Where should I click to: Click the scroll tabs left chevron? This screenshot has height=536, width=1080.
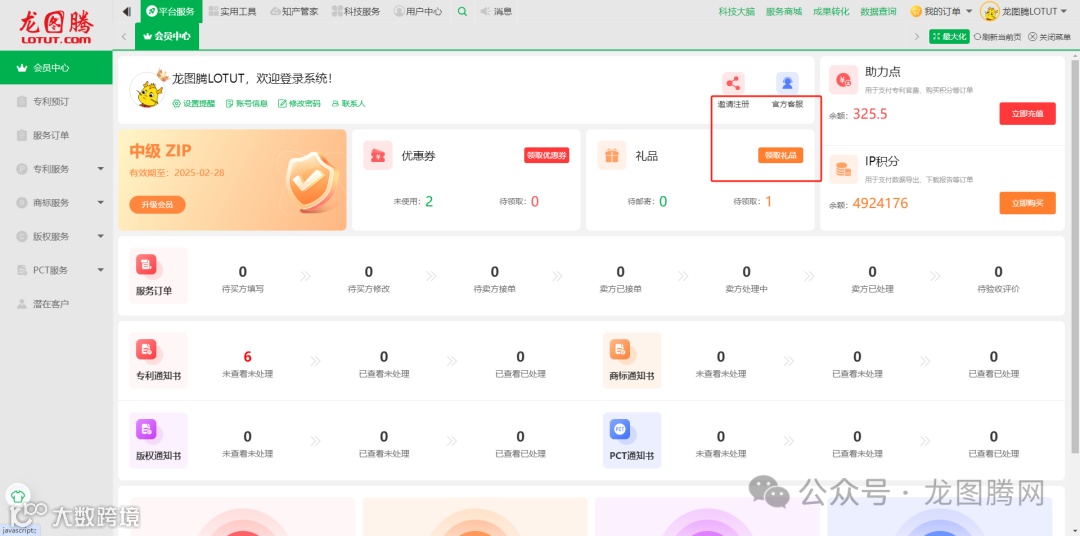coord(123,36)
